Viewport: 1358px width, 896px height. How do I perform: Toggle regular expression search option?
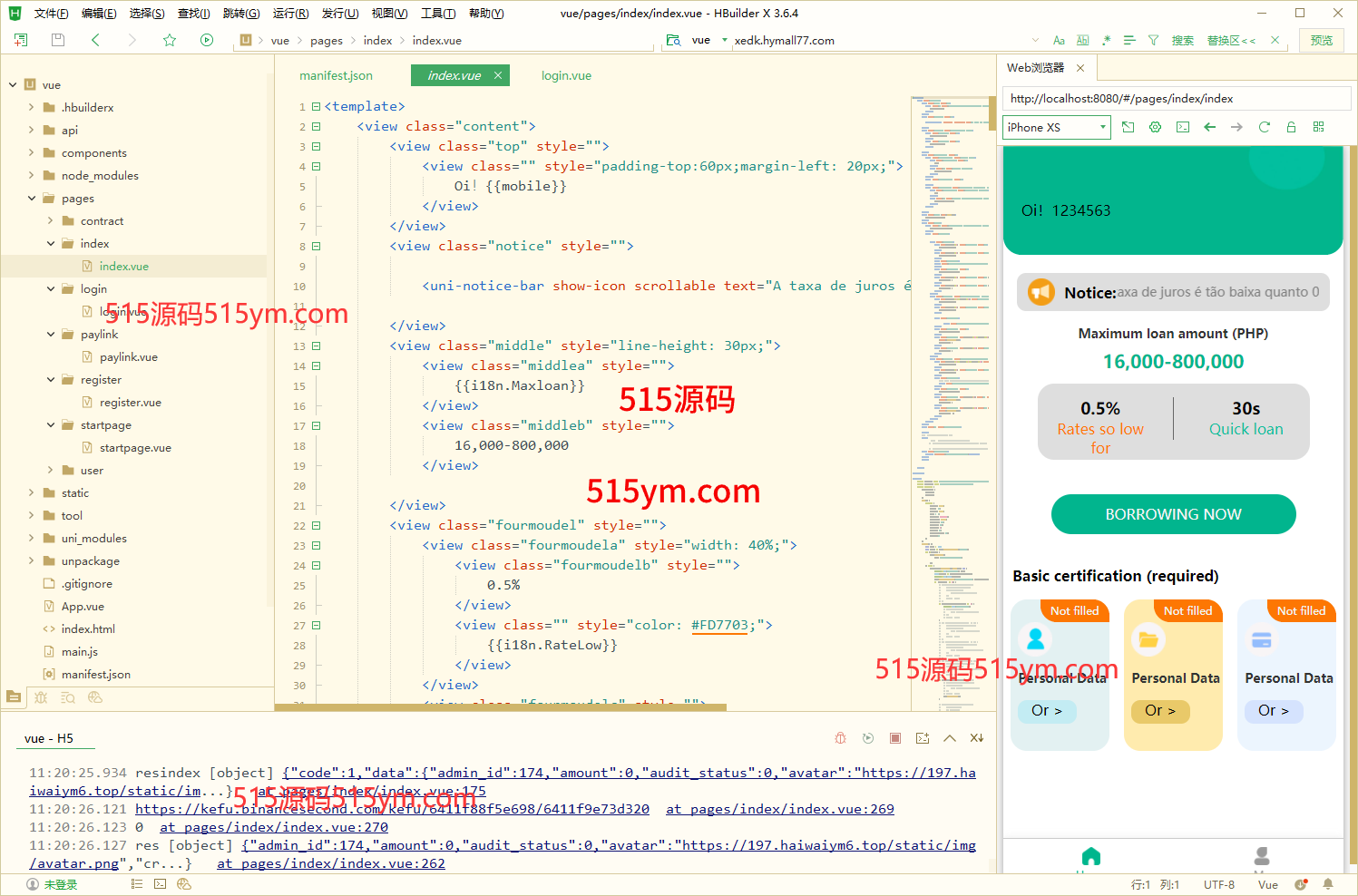[1106, 40]
